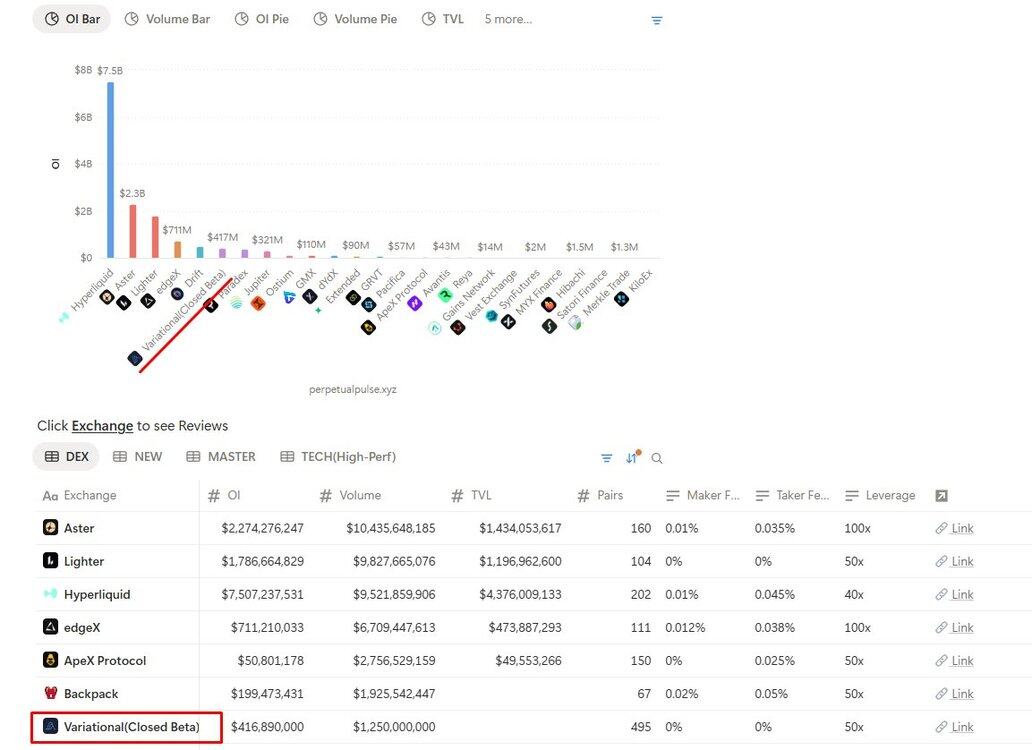
Task: Click the arrow icon in last column header
Action: click(x=941, y=496)
